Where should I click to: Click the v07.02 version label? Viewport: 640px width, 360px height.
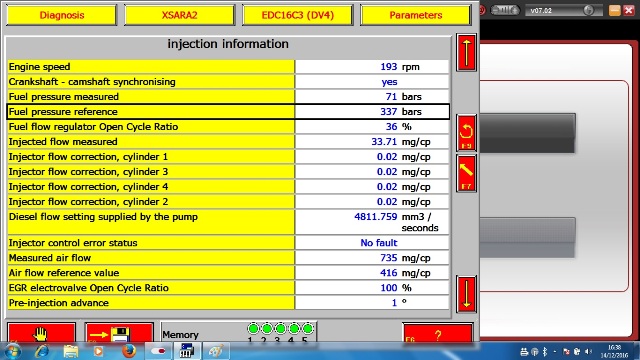(541, 11)
